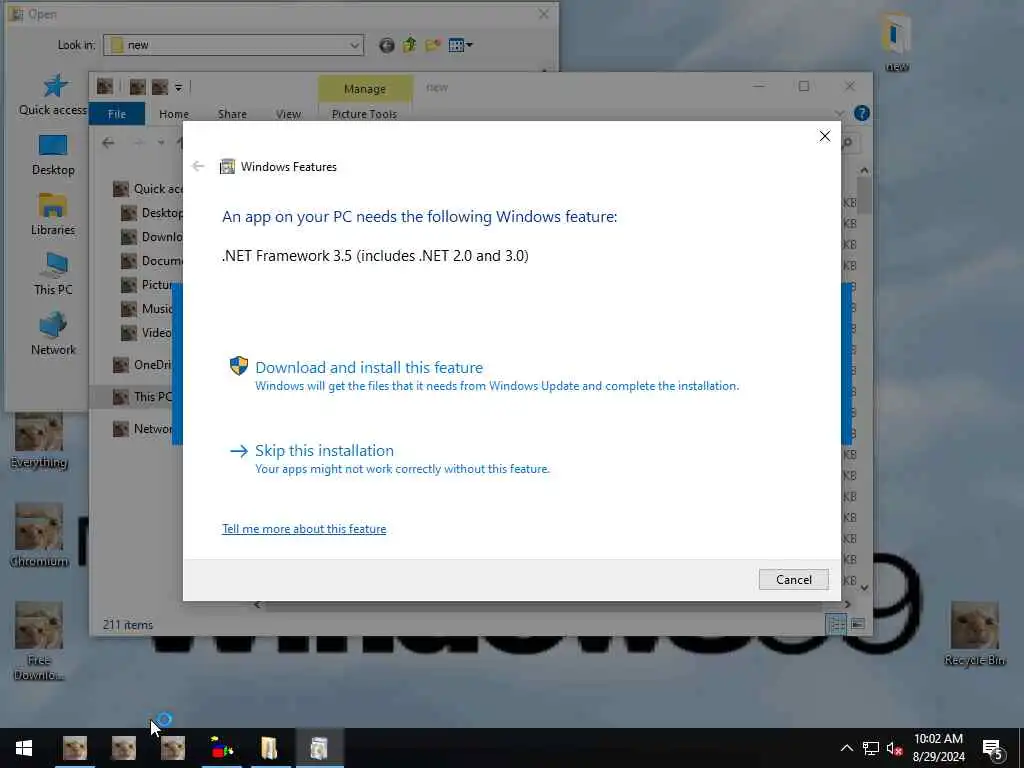
Task: Open the File tab in Explorer window
Action: coord(117,114)
